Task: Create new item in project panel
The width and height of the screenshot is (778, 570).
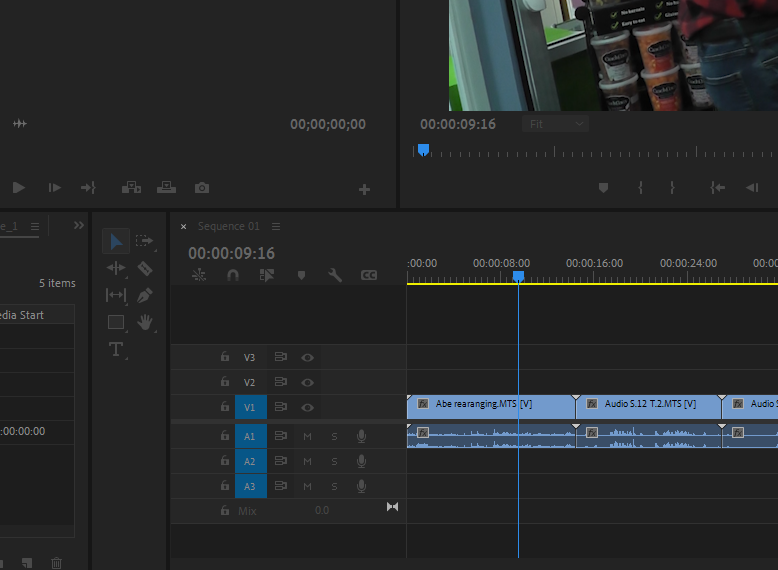Action: pyautogui.click(x=27, y=563)
